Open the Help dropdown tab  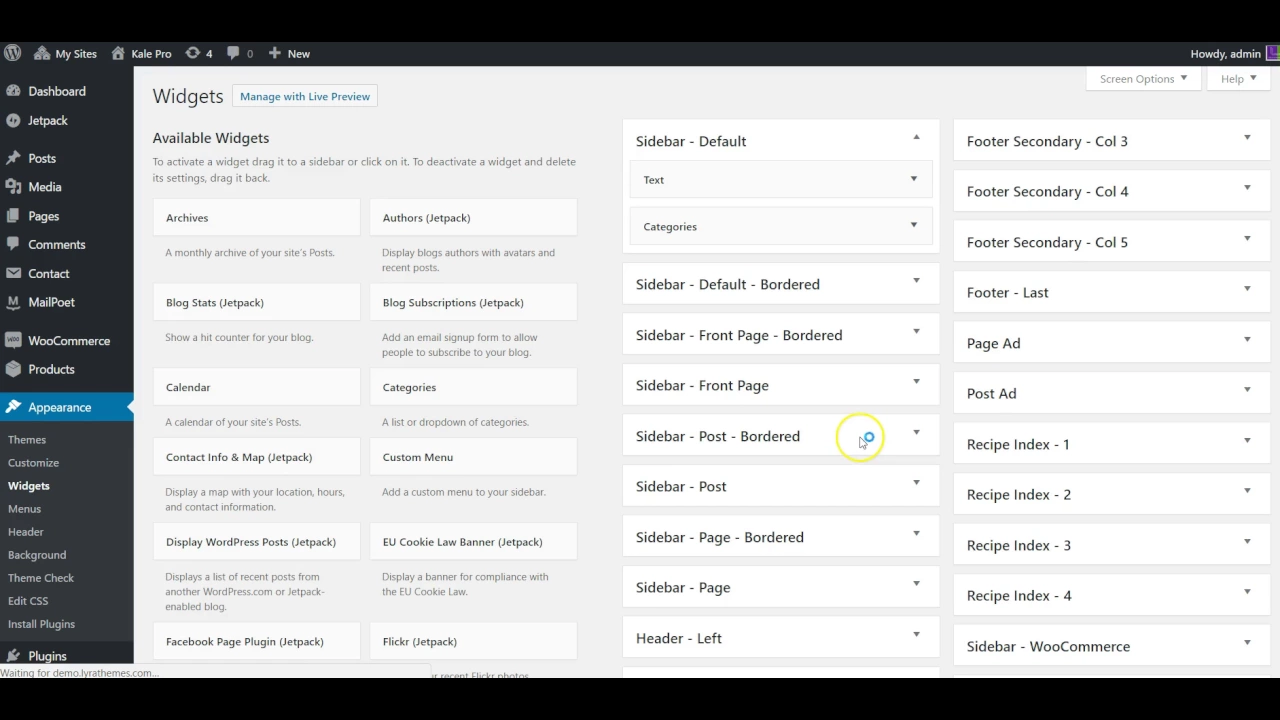tap(1238, 79)
